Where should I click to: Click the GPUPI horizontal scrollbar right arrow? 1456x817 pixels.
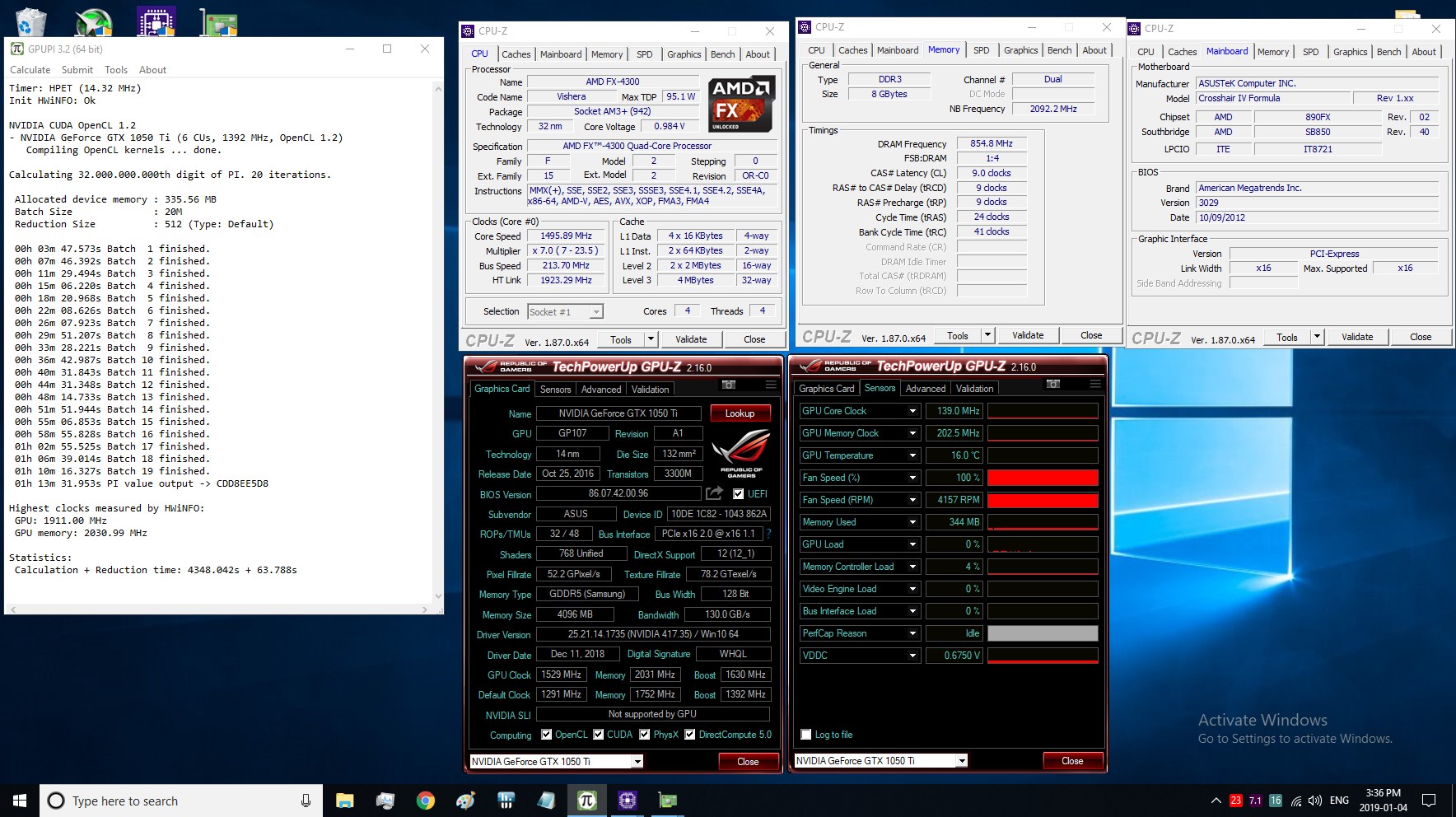[426, 609]
